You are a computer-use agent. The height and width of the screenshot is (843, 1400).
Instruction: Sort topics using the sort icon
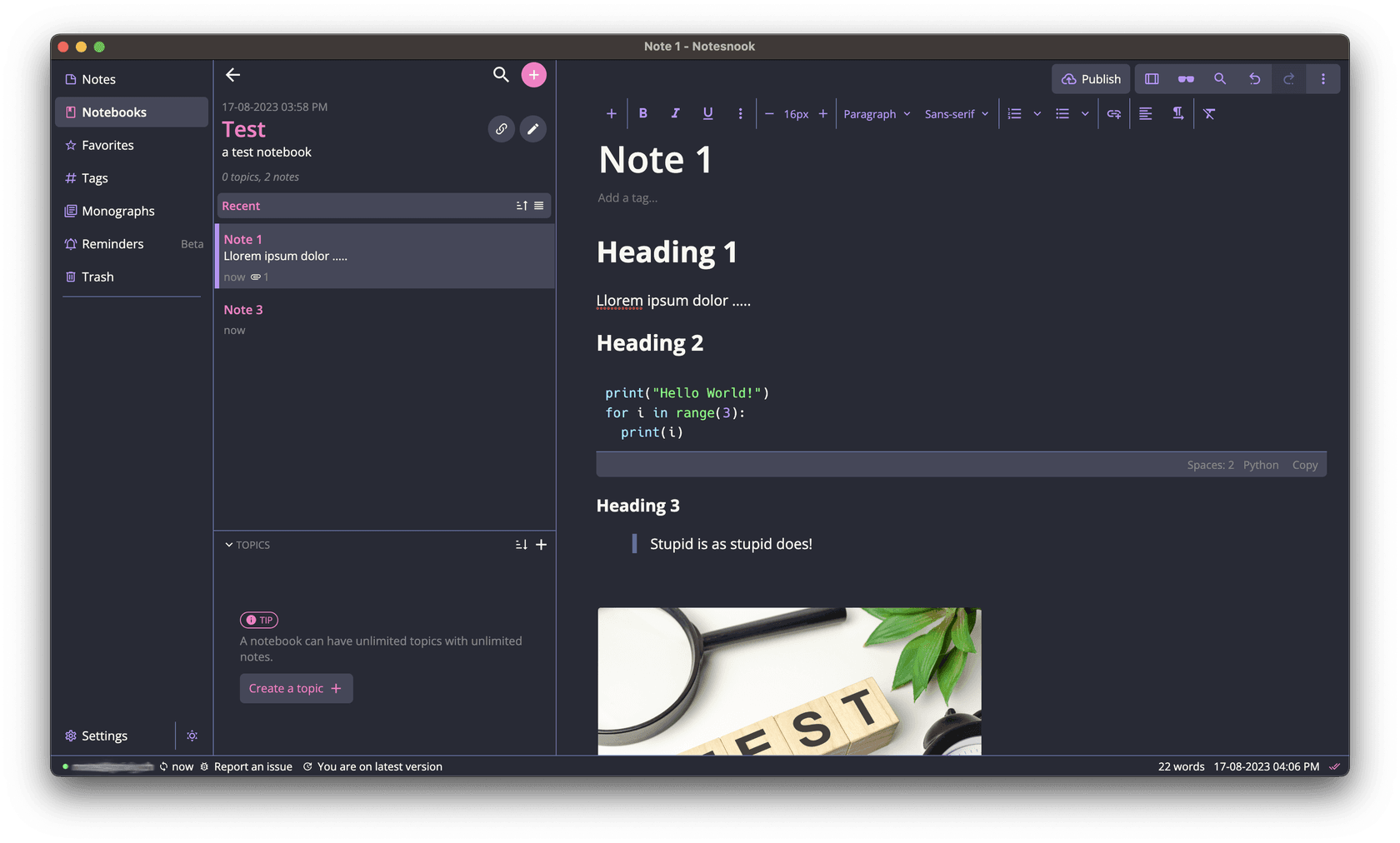[522, 545]
